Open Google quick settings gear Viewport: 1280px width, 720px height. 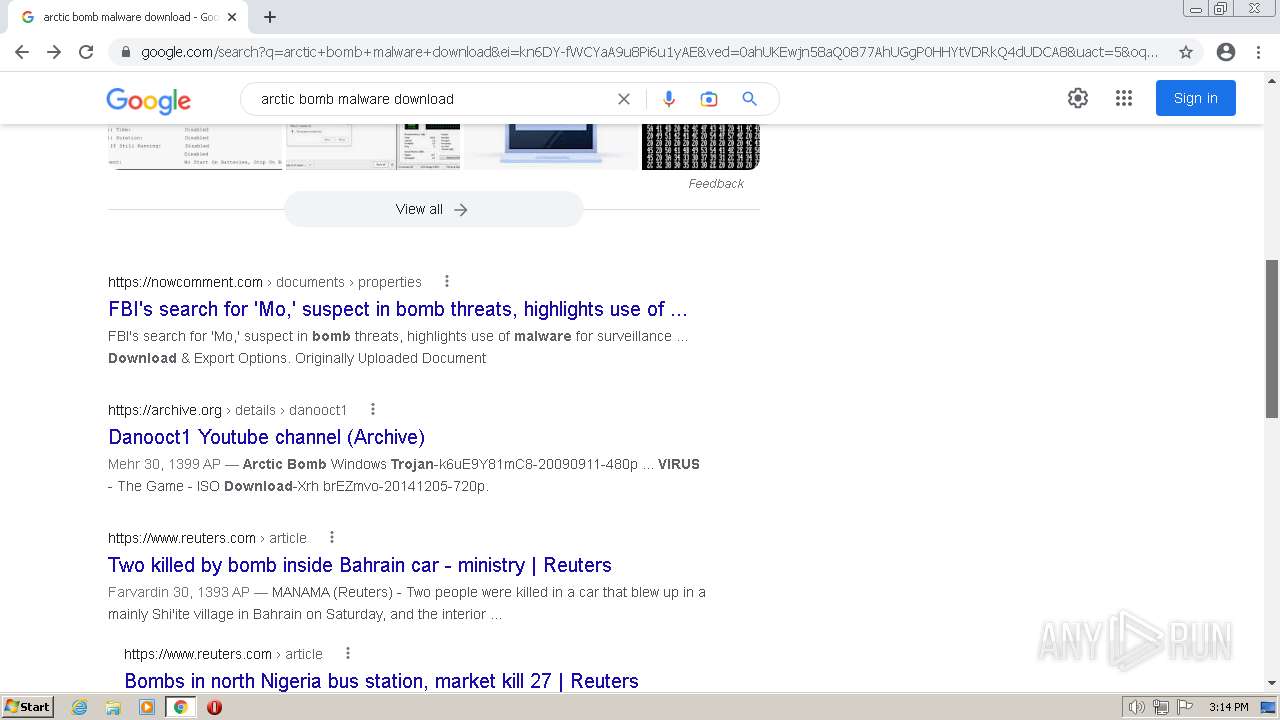1078,98
